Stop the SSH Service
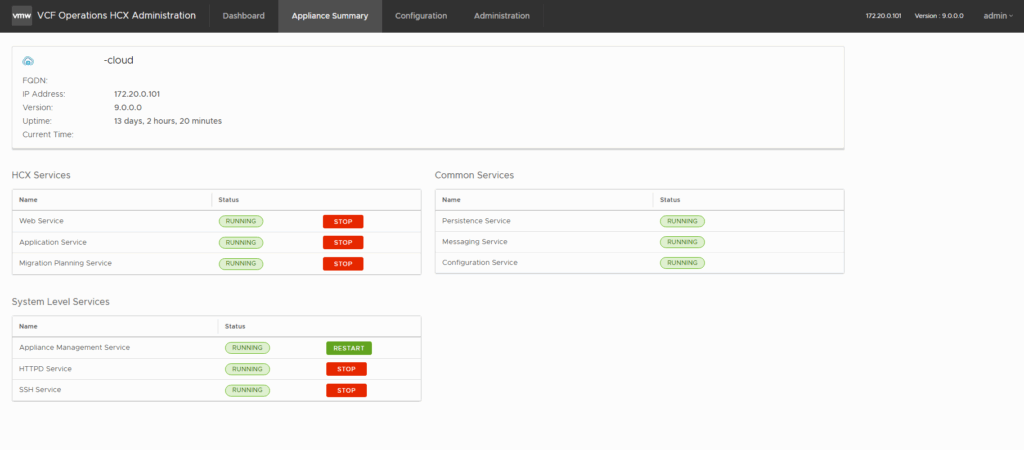Image resolution: width=1024 pixels, height=450 pixels. click(346, 390)
